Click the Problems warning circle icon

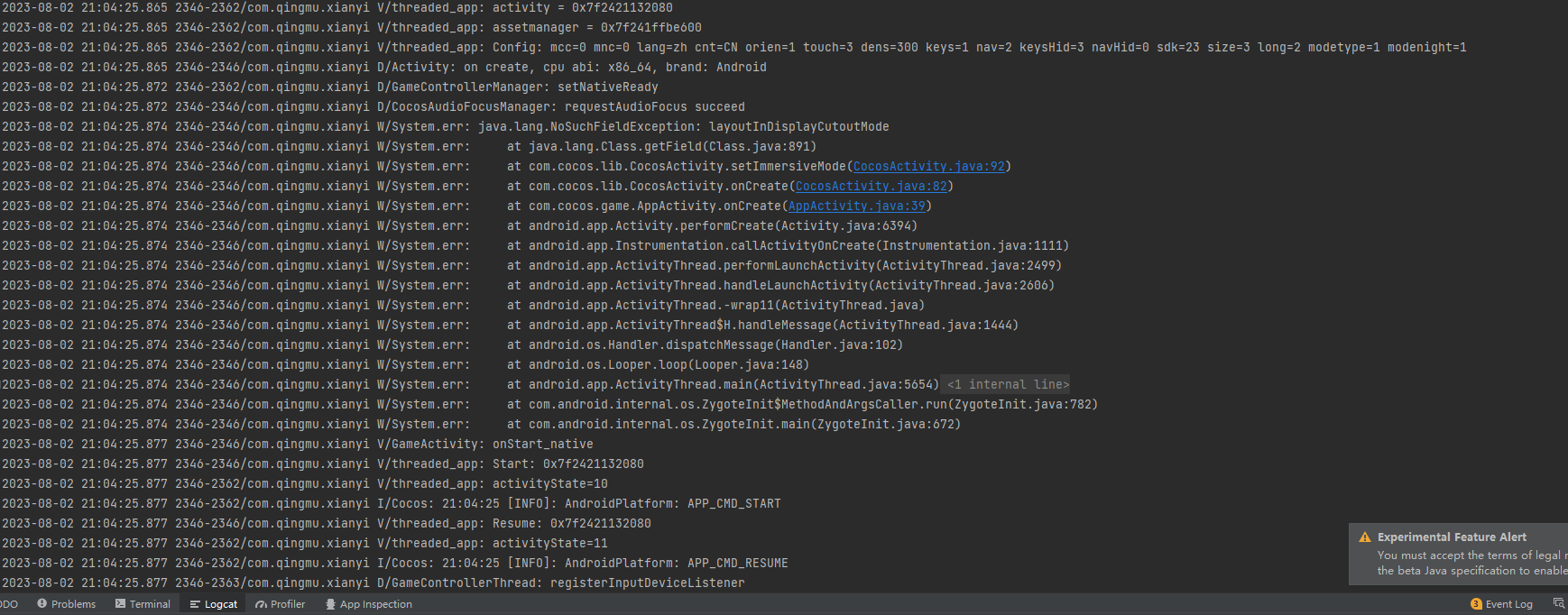point(42,604)
